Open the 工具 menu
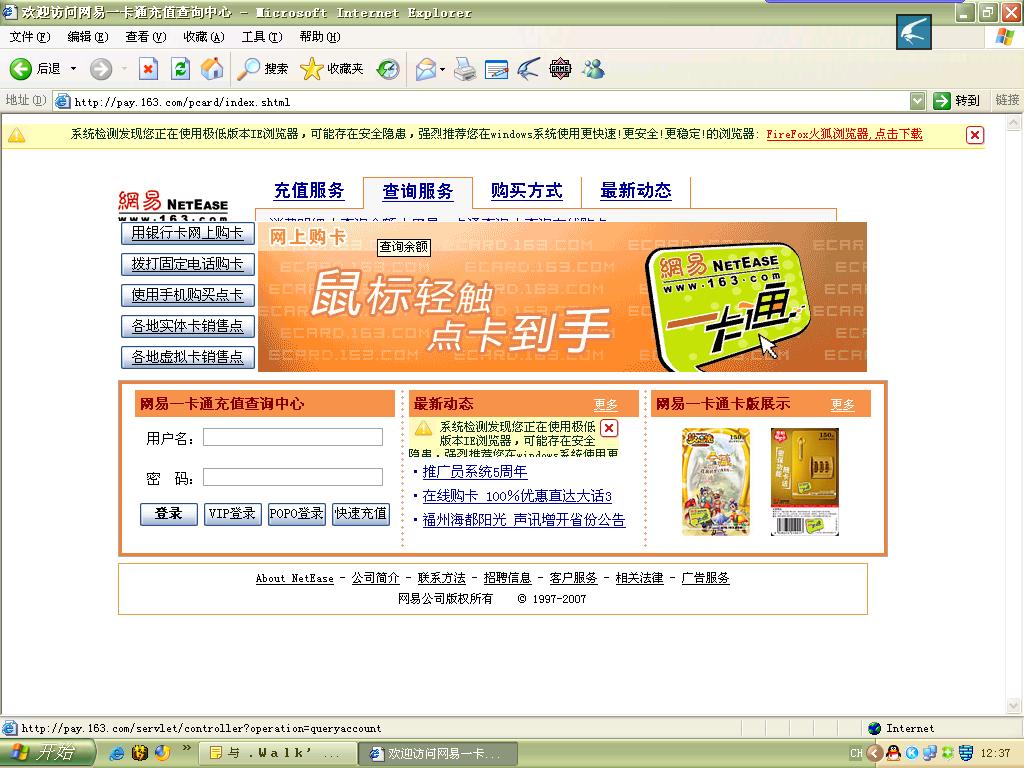Image resolution: width=1024 pixels, height=768 pixels. (x=262, y=37)
